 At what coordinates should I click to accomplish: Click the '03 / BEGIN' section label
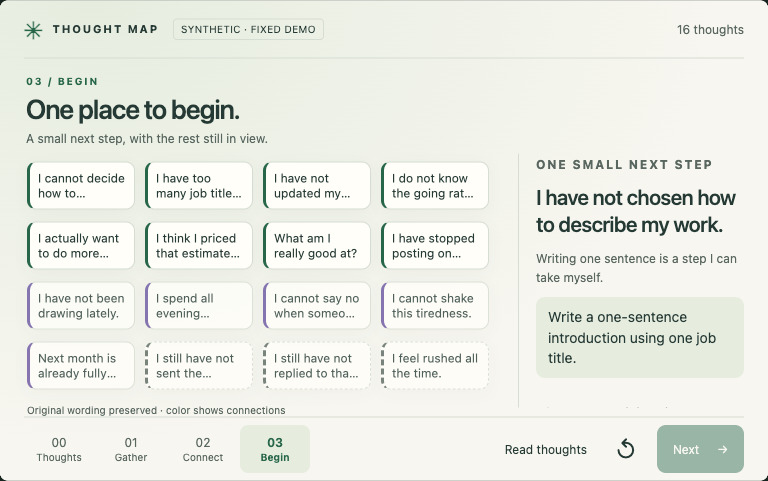pos(62,81)
